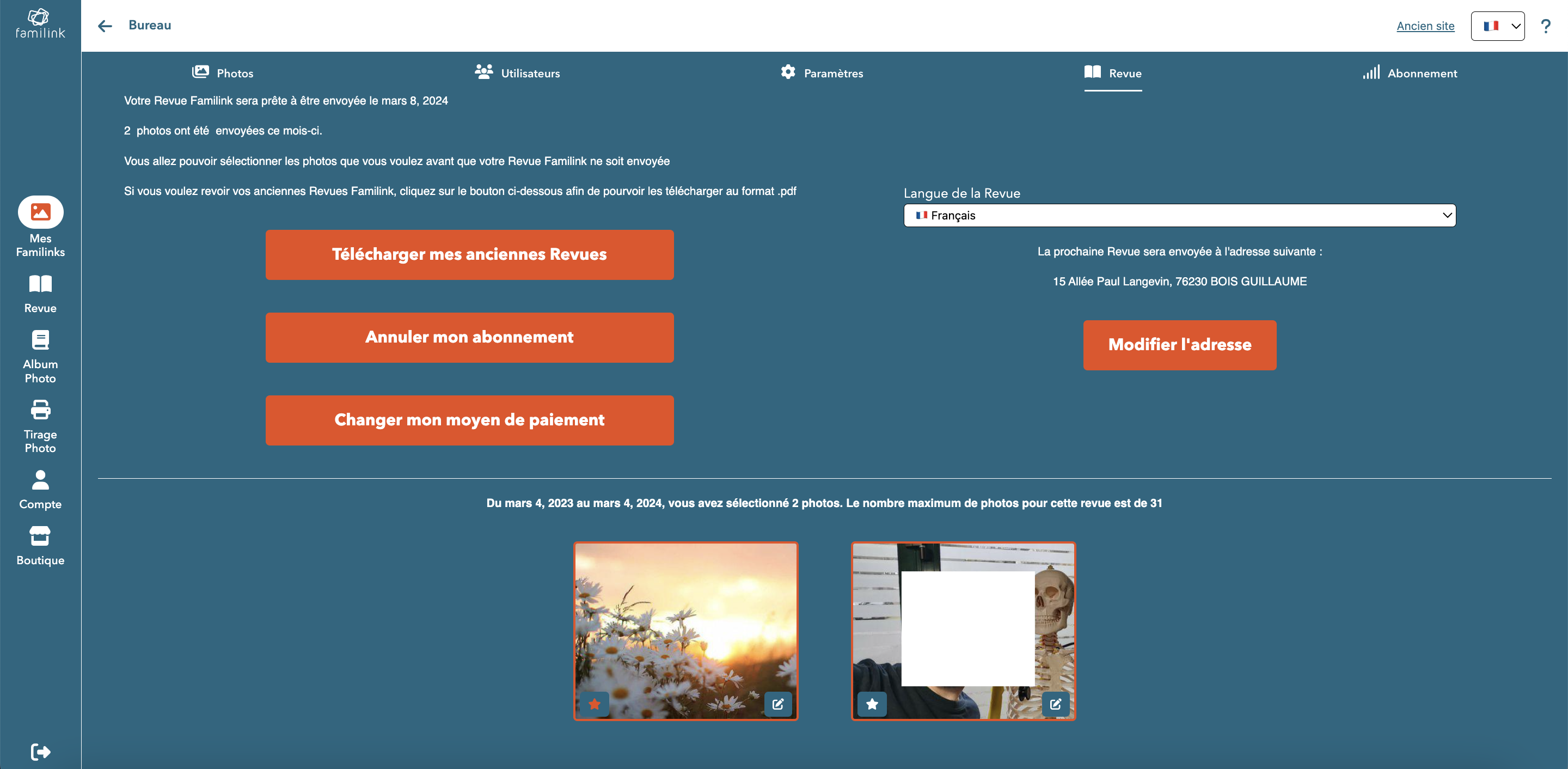Click the back arrow next to Bureau
Viewport: 1568px width, 769px height.
pyautogui.click(x=105, y=26)
